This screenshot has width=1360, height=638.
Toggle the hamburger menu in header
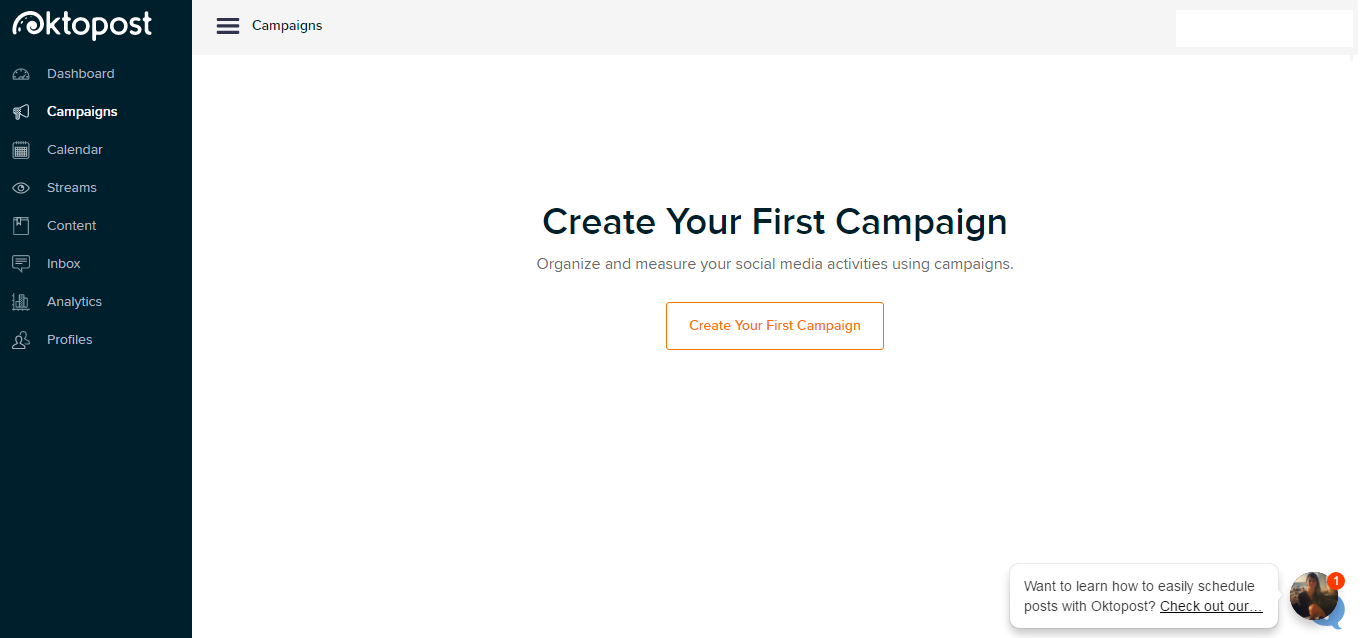pos(228,26)
